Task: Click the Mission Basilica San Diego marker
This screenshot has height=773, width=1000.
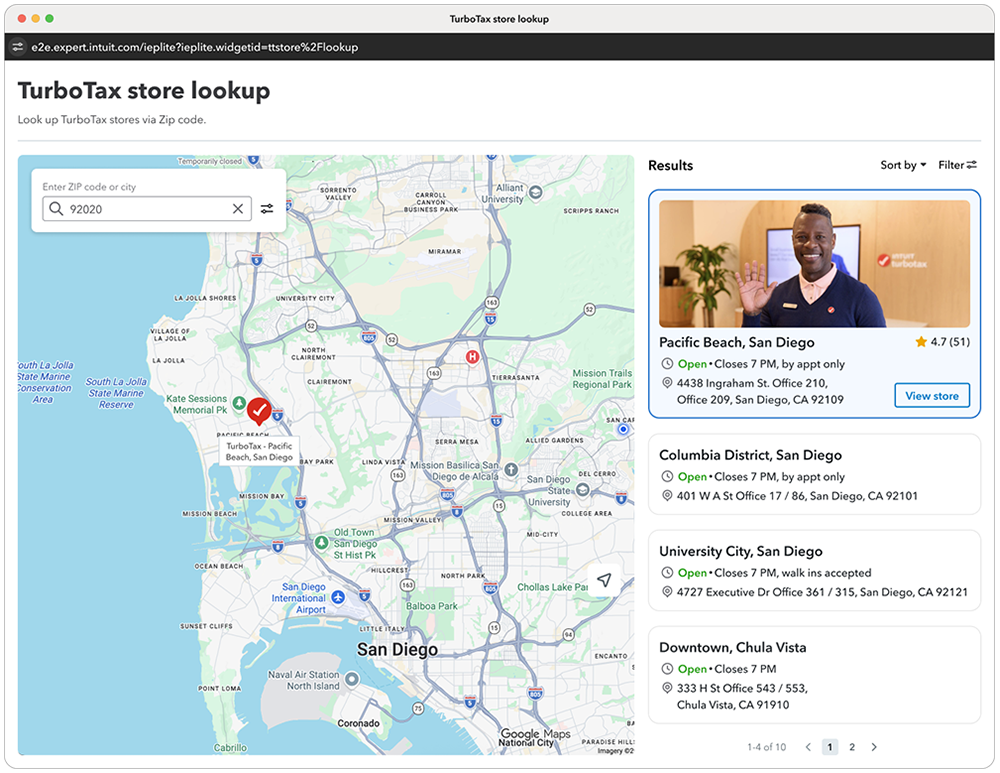Action: click(x=511, y=470)
